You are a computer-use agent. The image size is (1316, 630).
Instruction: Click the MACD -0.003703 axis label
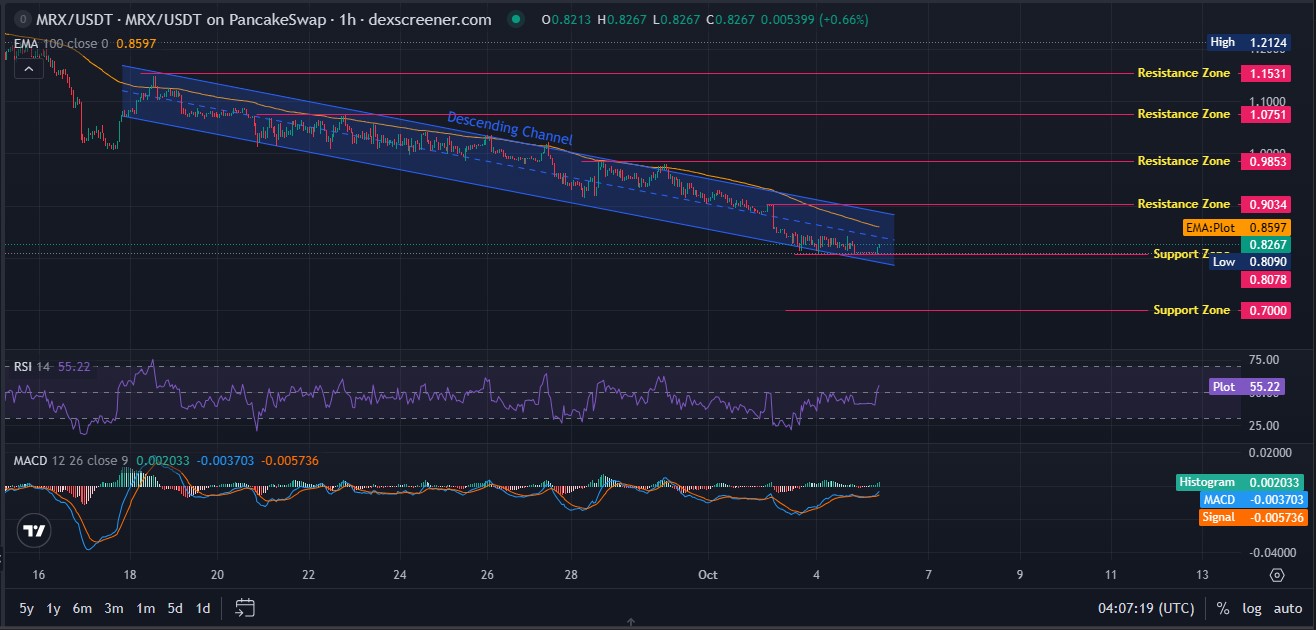coord(1253,499)
